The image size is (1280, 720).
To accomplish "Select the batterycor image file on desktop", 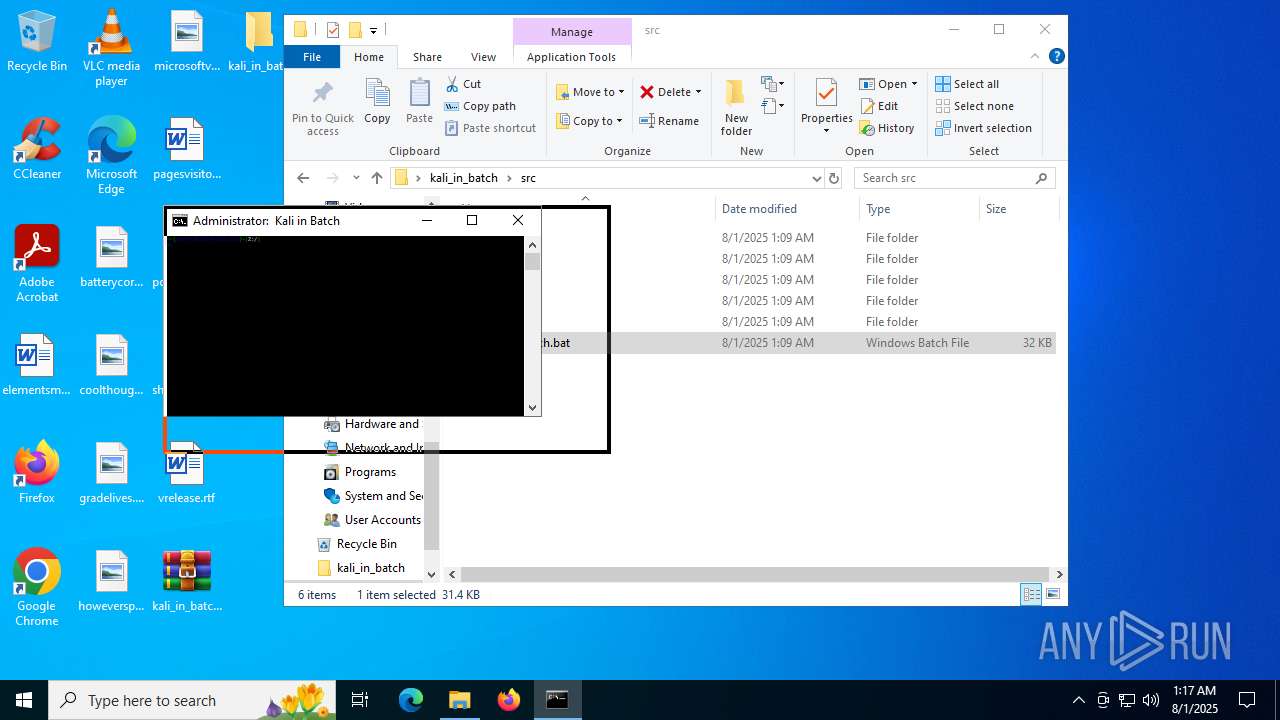I will click(112, 256).
